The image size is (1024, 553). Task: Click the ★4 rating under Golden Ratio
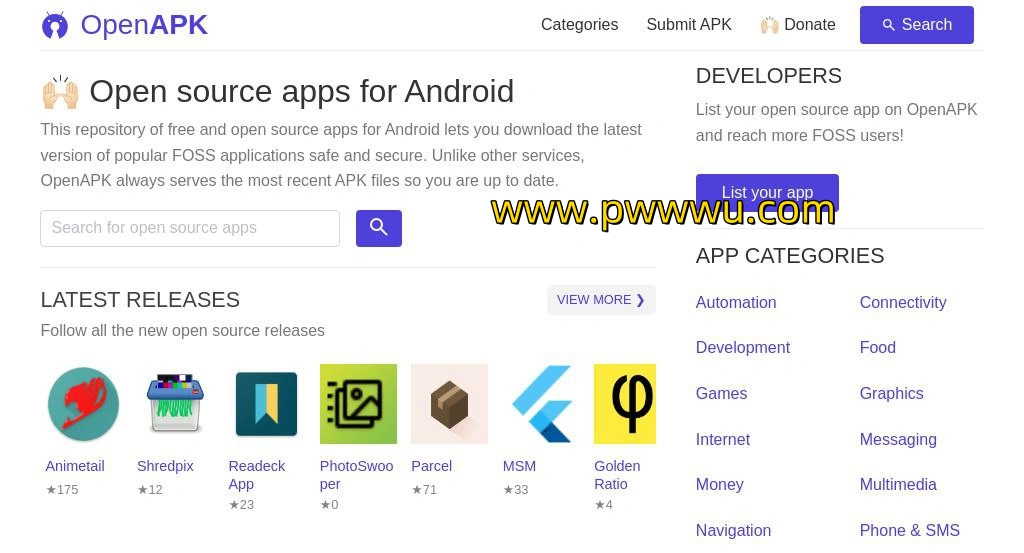point(603,505)
